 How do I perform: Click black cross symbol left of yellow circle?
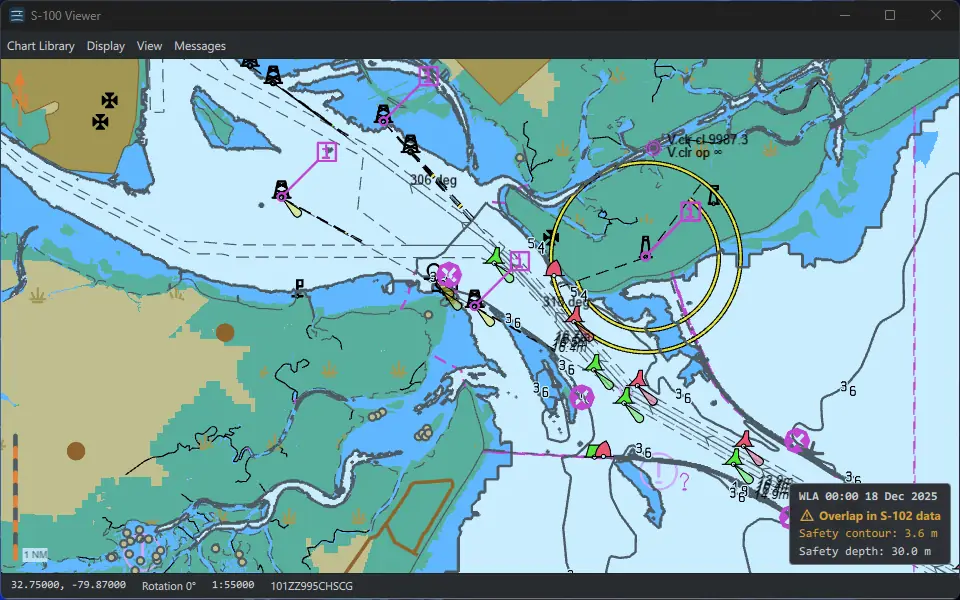(x=550, y=237)
